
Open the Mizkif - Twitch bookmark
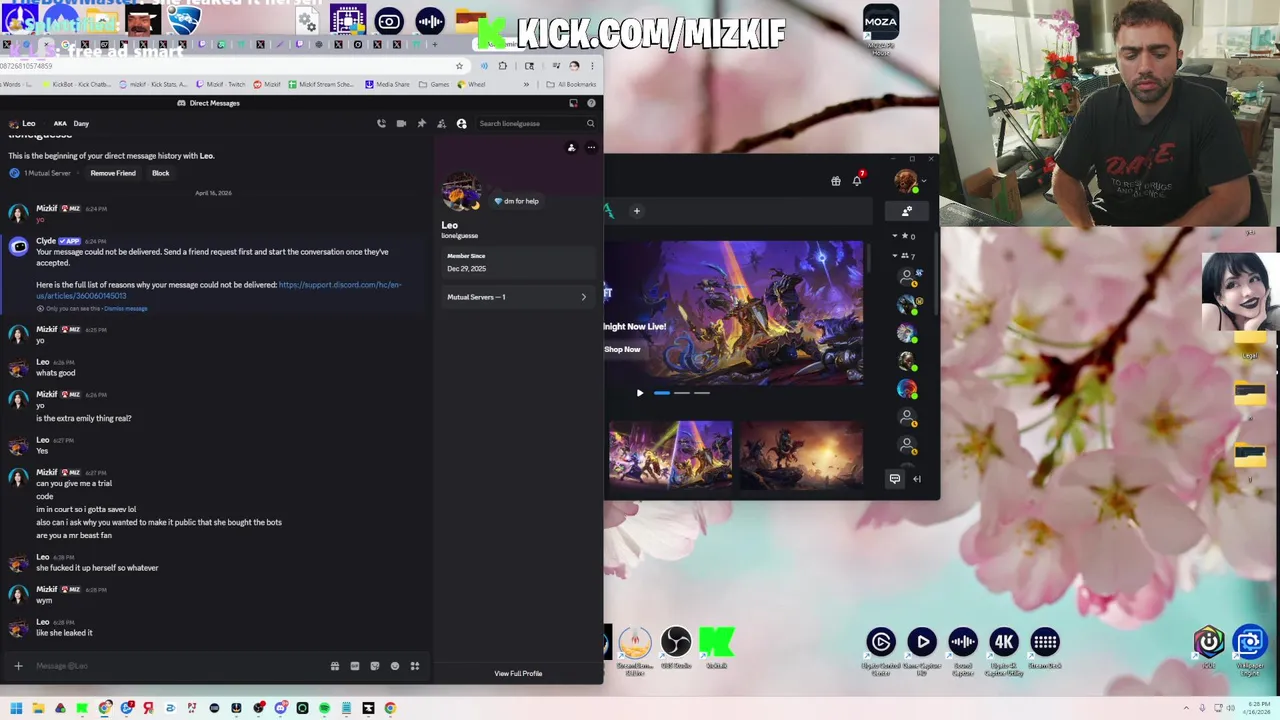(222, 85)
